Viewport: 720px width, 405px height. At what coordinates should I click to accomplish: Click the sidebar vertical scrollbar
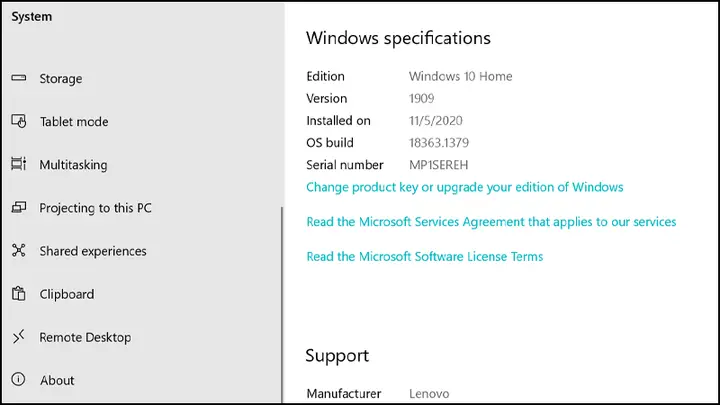click(x=281, y=305)
